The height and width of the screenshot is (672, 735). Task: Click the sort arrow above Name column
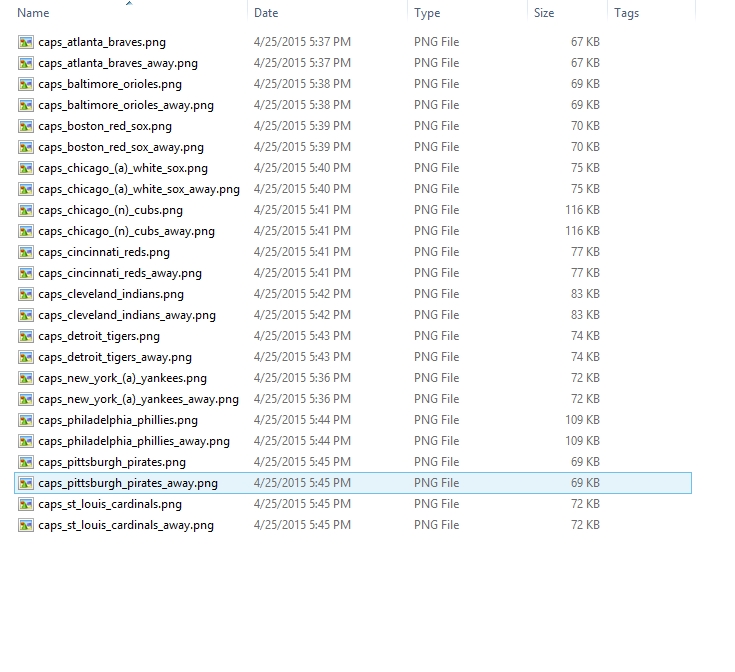(x=129, y=3)
